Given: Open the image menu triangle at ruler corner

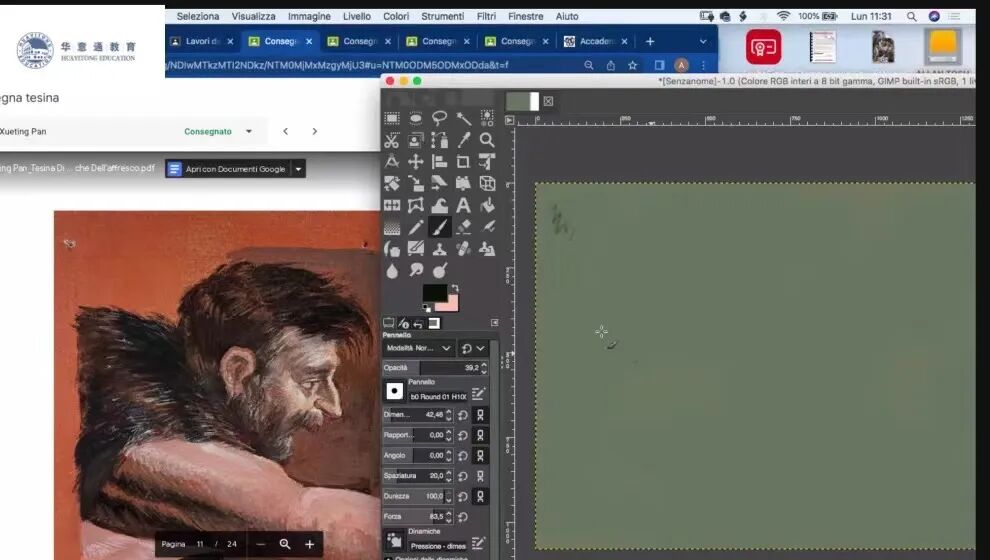Looking at the screenshot, I should coord(510,120).
